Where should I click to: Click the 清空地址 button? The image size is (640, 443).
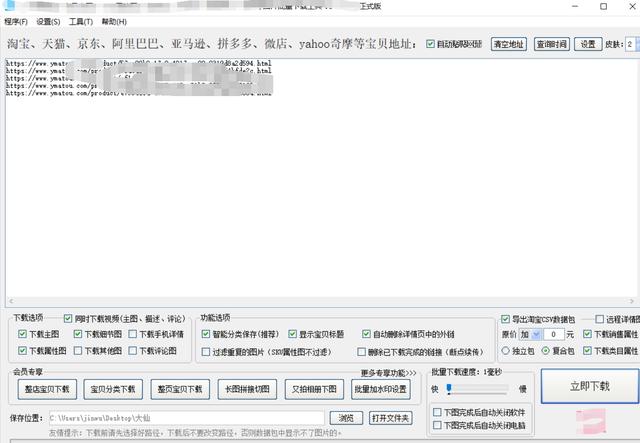point(509,44)
